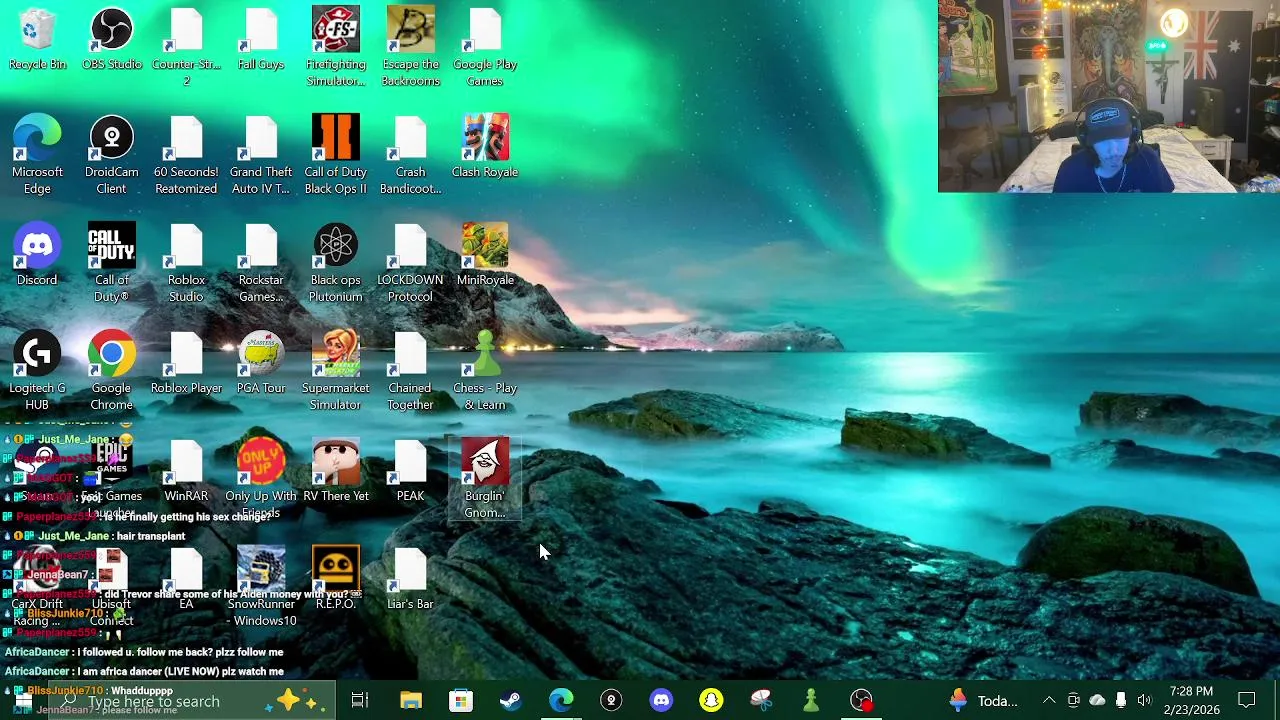Select the Liar's Bar shortcut

pyautogui.click(x=410, y=579)
